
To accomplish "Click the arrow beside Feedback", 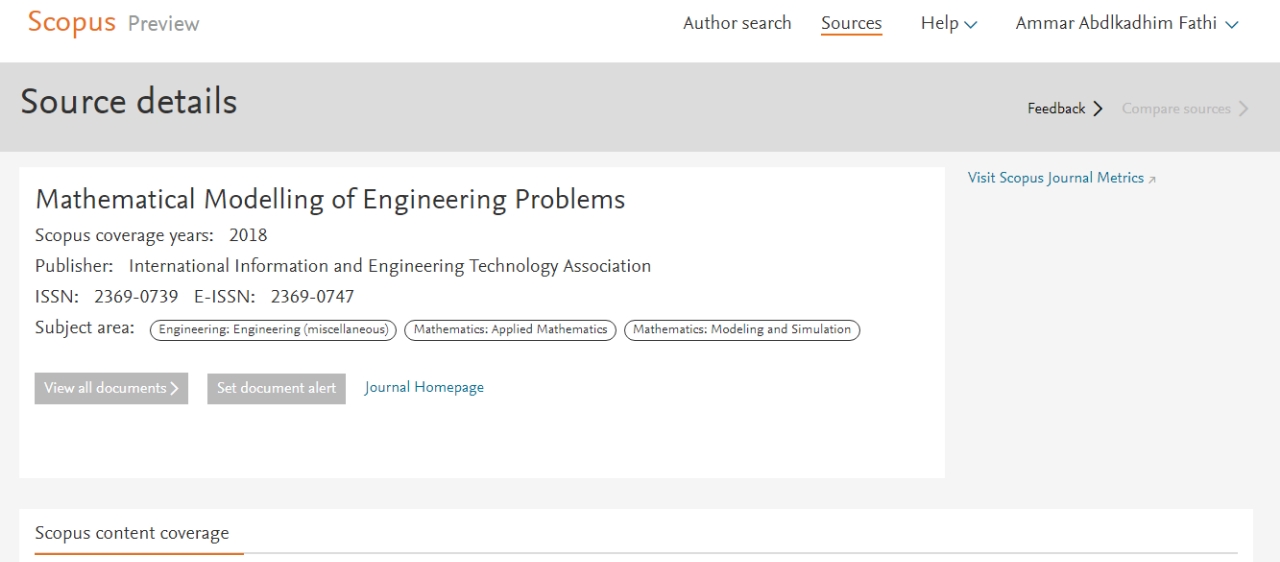I will [1098, 108].
